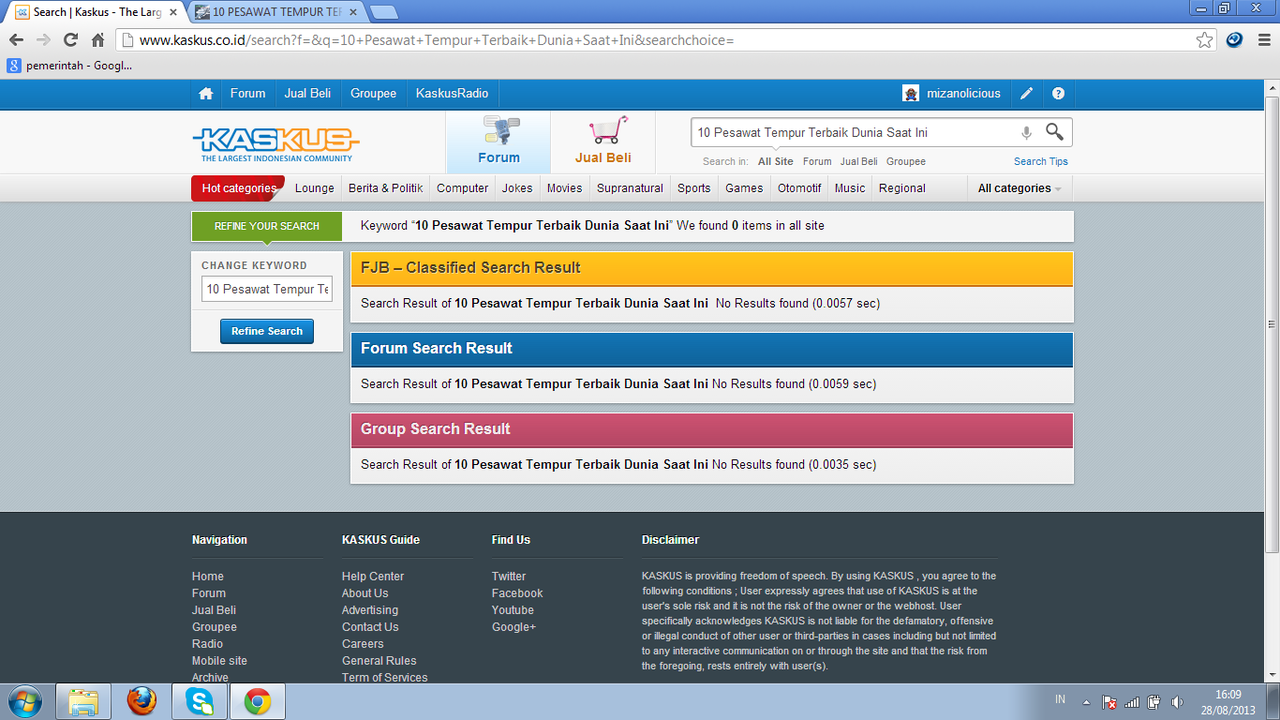The width and height of the screenshot is (1280, 720).
Task: Open the Twitter link under Find Us
Action: (509, 576)
